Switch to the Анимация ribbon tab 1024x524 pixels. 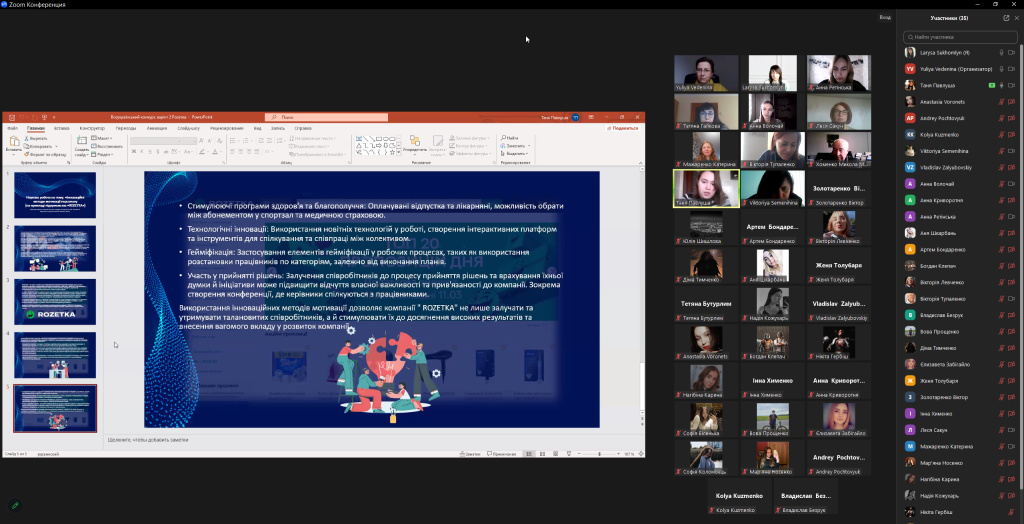tap(157, 128)
